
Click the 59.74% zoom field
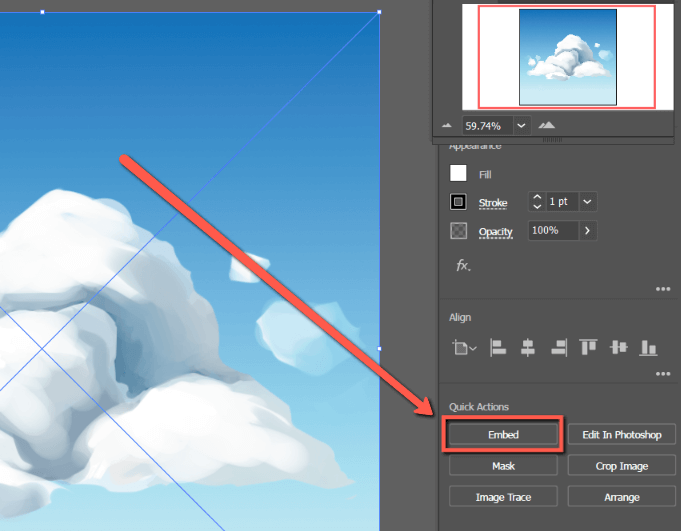(487, 126)
